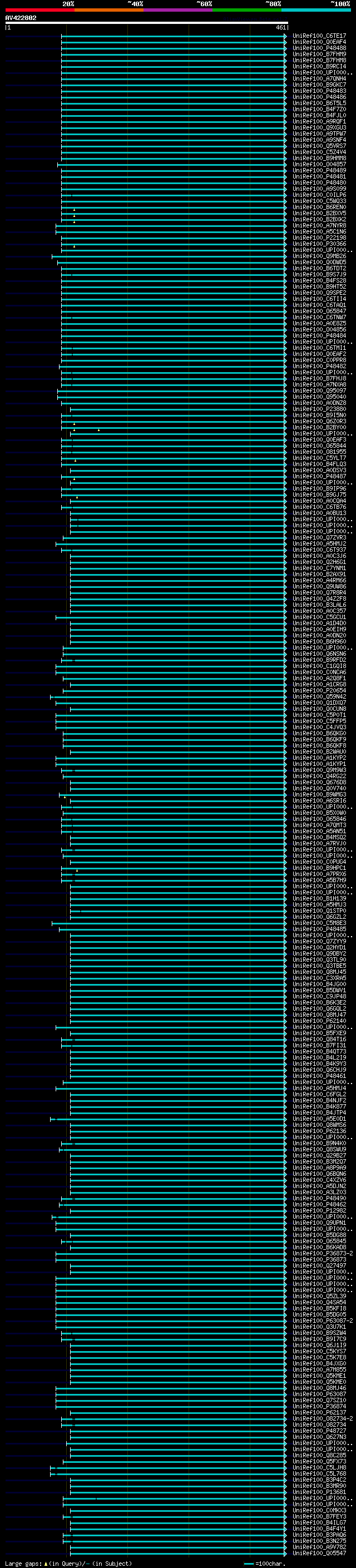
Task: Click UniRef100_Q0V740 in the hit list
Action: click(x=319, y=788)
